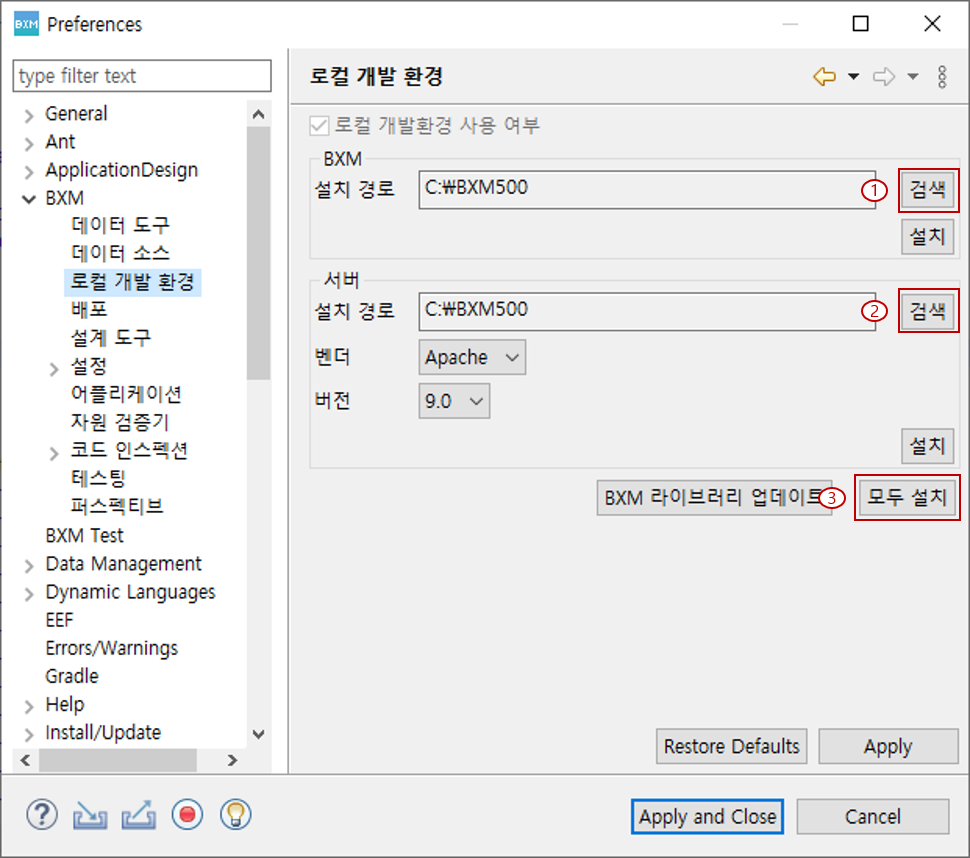Select 설계 도구 in the tree

(x=111, y=338)
